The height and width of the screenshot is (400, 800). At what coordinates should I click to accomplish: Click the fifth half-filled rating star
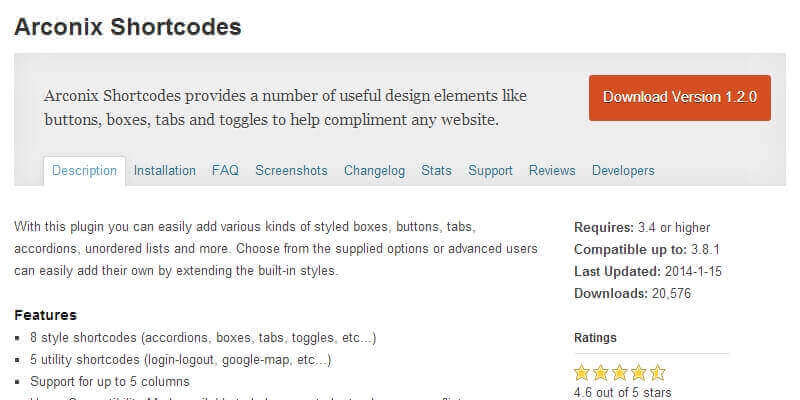click(657, 373)
